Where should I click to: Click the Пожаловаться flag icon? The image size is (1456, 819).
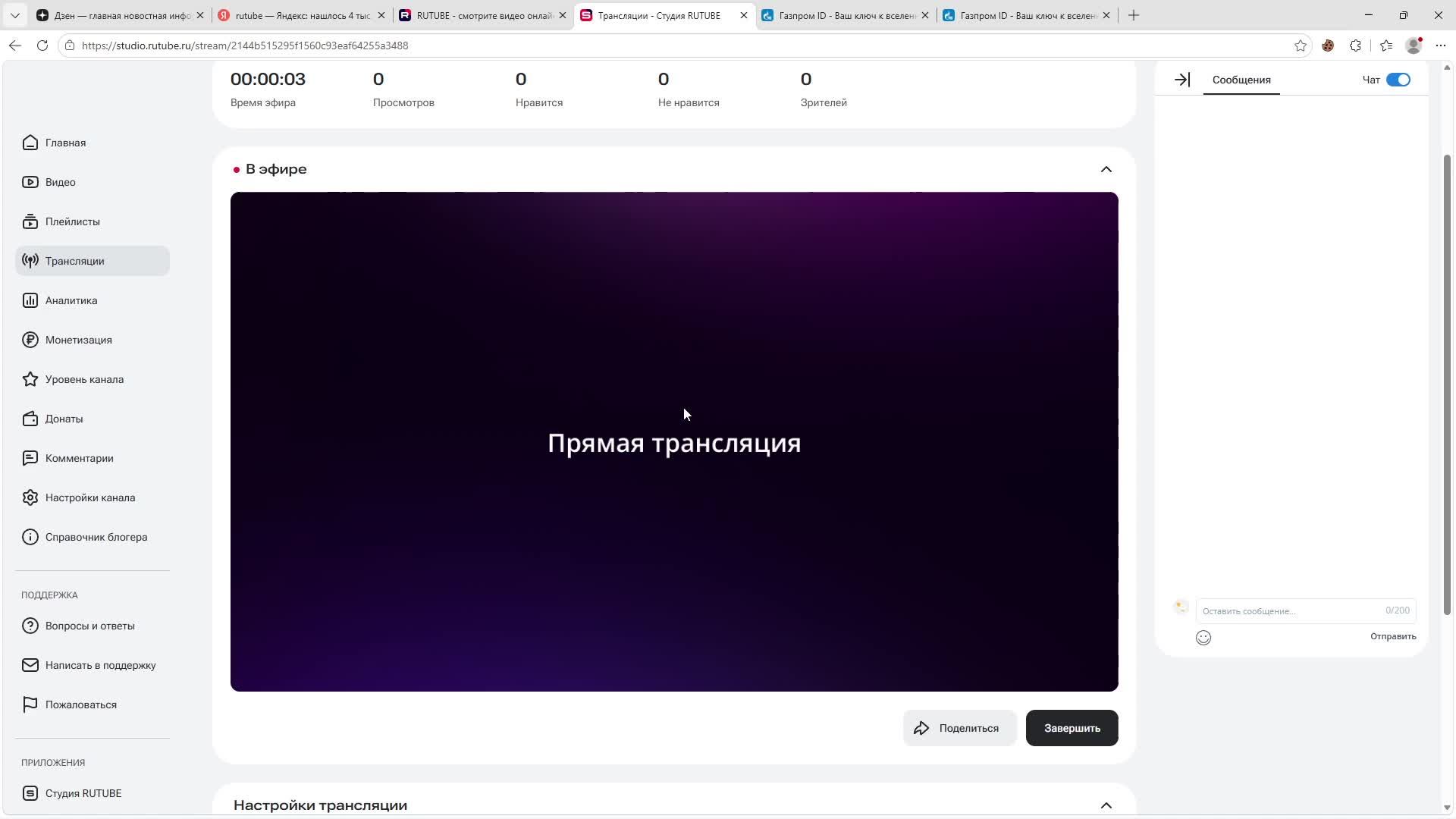(x=30, y=704)
